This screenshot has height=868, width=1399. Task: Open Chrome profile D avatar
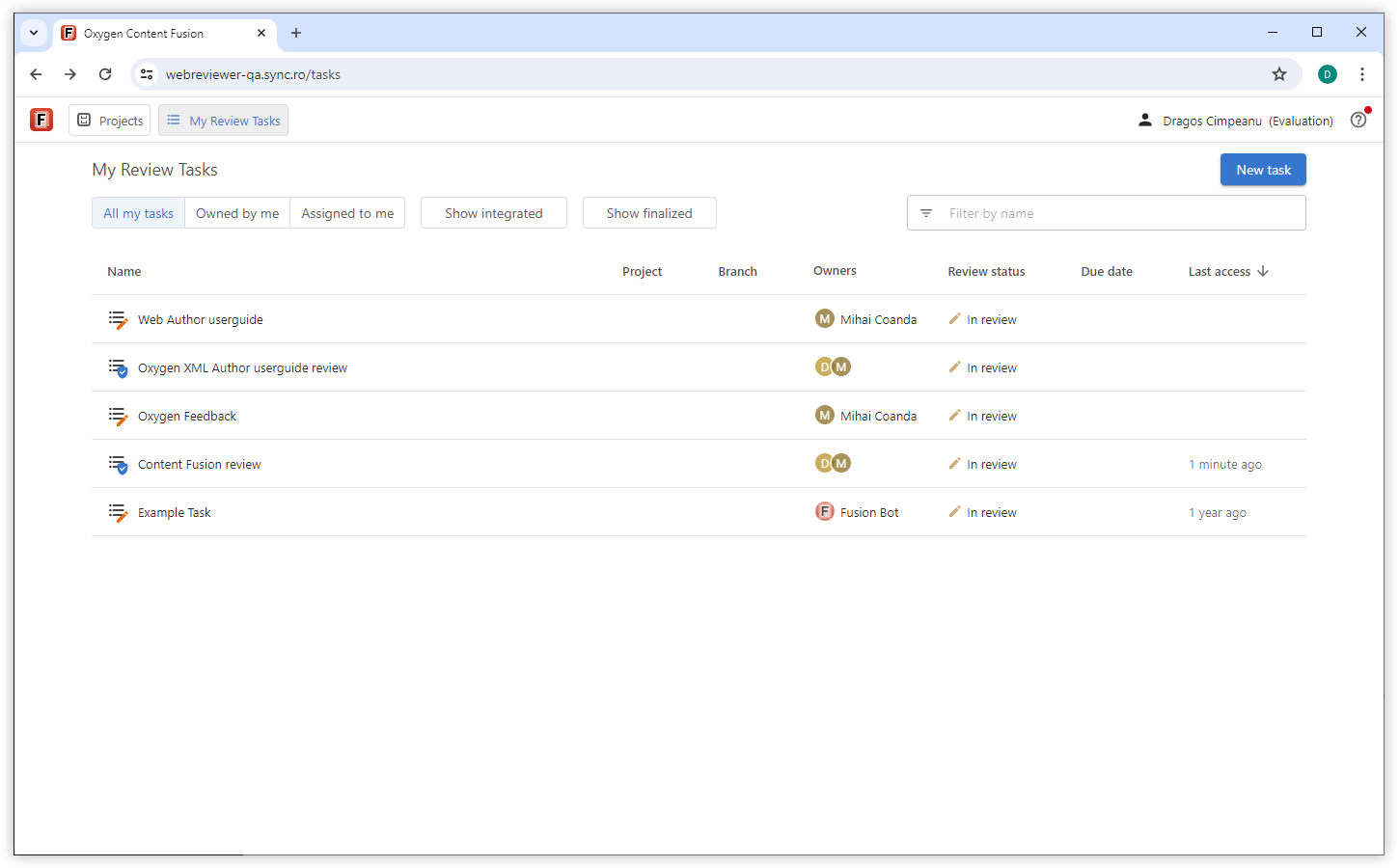click(1328, 74)
